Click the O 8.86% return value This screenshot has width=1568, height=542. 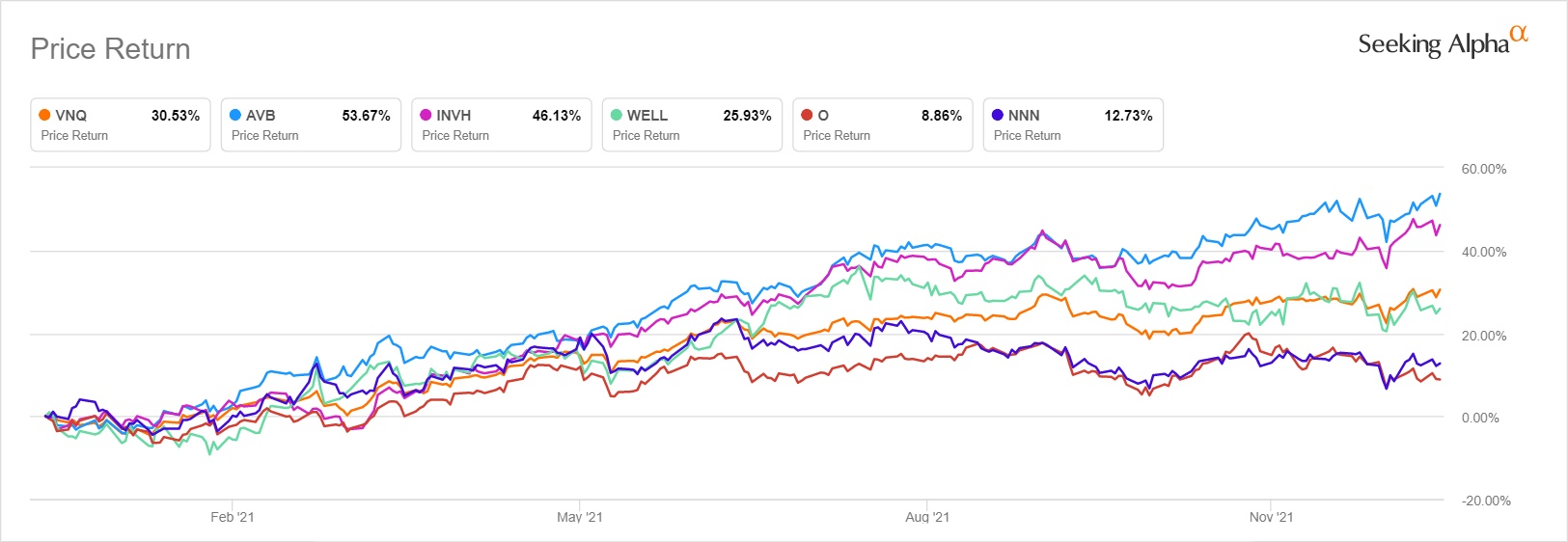(941, 116)
